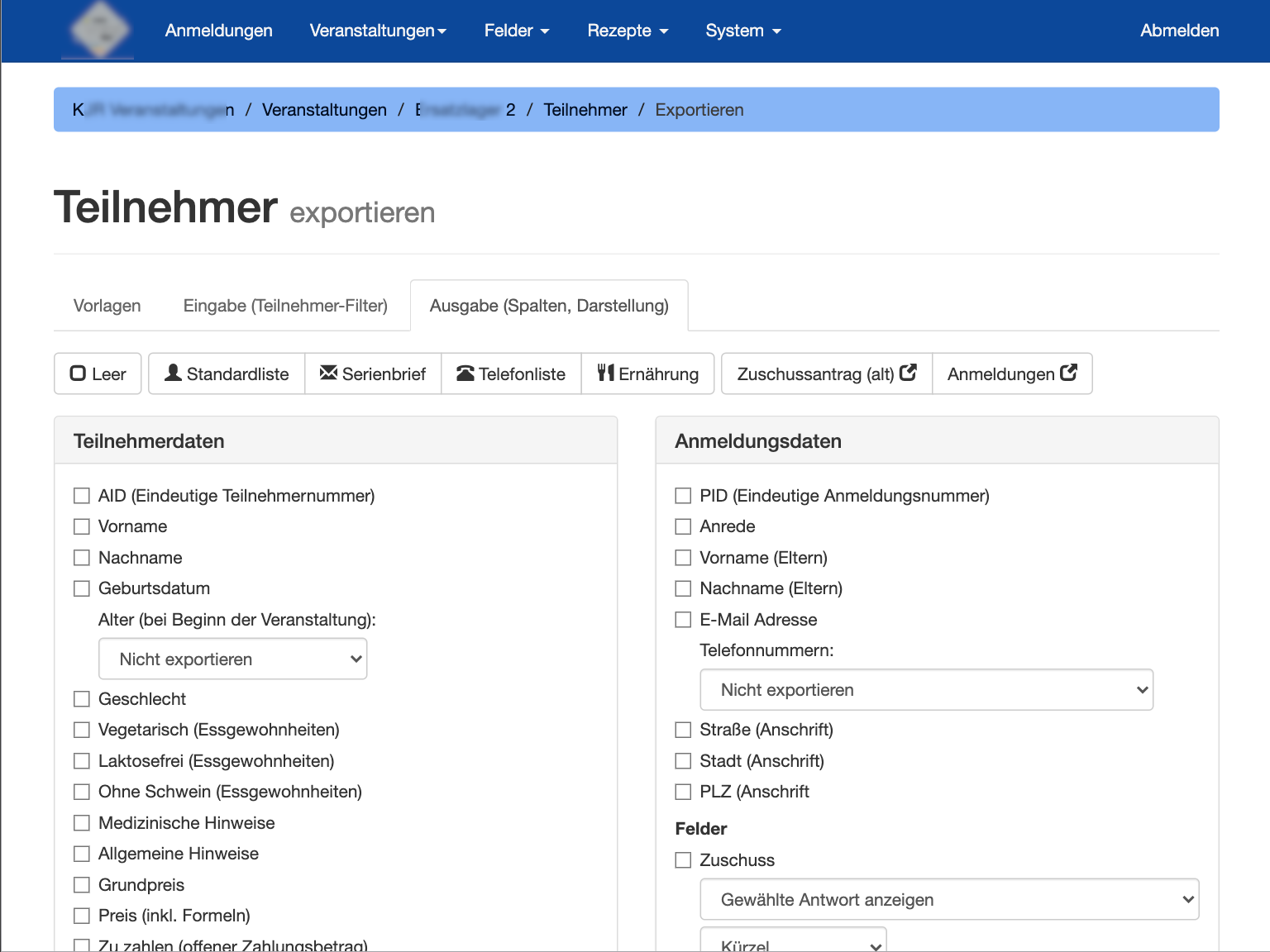Viewport: 1270px width, 952px height.
Task: Expand the Veranstaltungen navigation menu
Action: pos(378,31)
